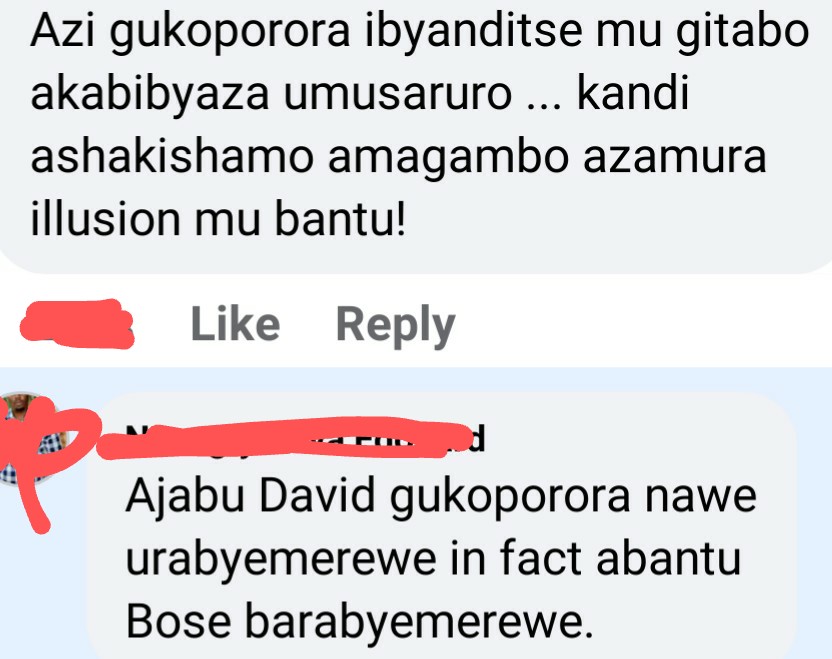The height and width of the screenshot is (659, 832).
Task: Click the word 'umusaruro' in first comment
Action: 398,94
